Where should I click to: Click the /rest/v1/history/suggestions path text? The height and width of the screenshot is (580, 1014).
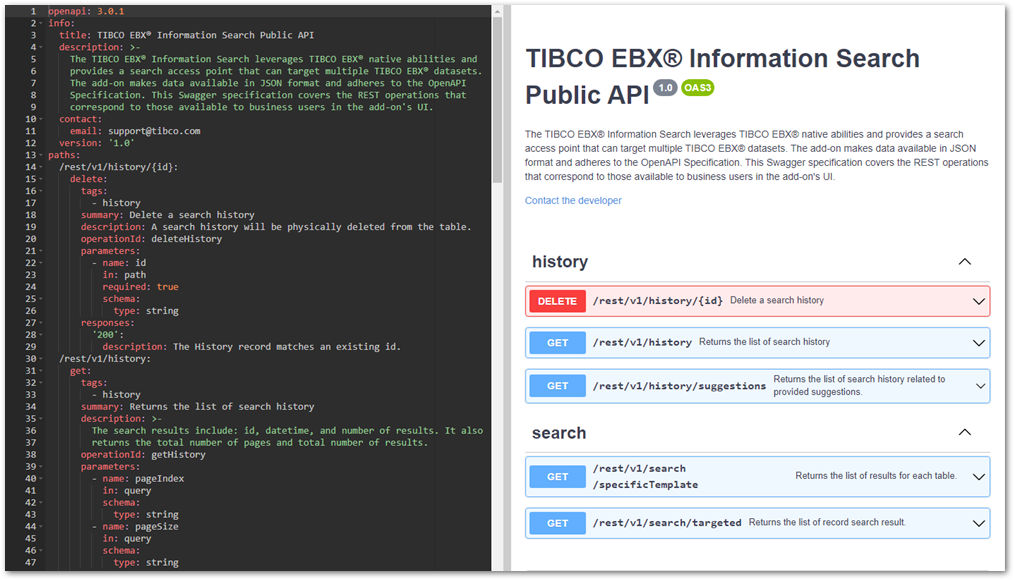pos(679,386)
